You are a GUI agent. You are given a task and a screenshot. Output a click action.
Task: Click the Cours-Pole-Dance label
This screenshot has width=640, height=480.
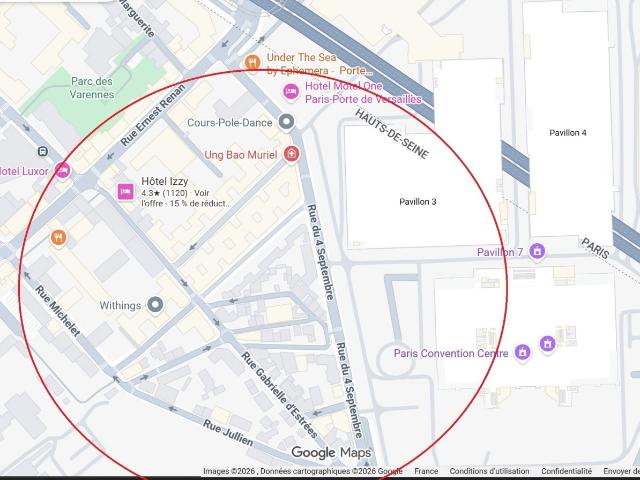(x=229, y=122)
